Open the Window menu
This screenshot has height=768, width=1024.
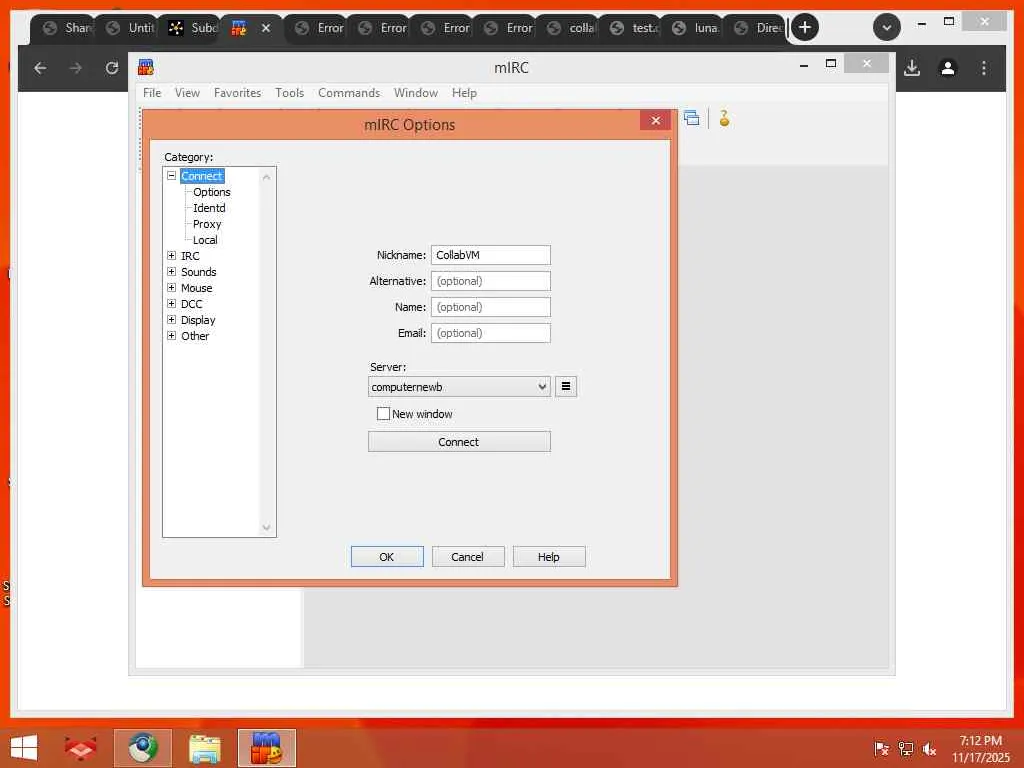(x=416, y=93)
